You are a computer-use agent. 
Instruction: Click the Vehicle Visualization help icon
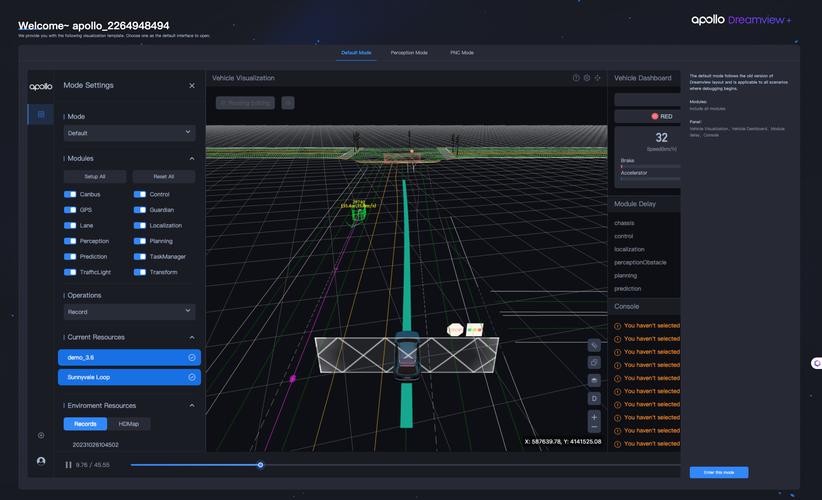(576, 78)
